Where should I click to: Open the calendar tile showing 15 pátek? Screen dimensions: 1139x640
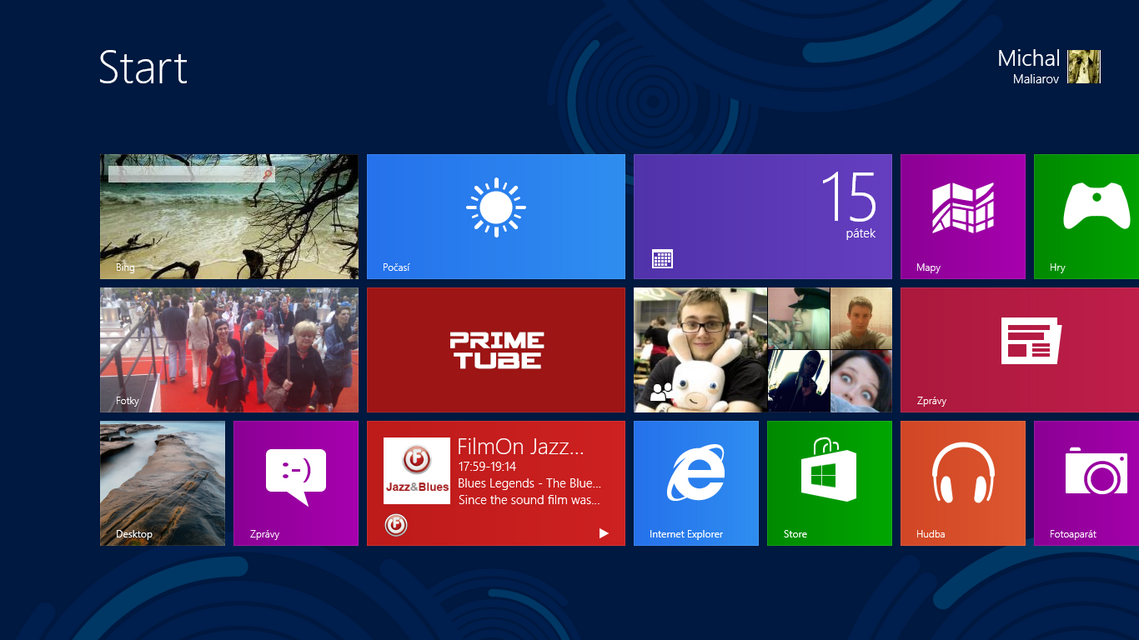762,216
